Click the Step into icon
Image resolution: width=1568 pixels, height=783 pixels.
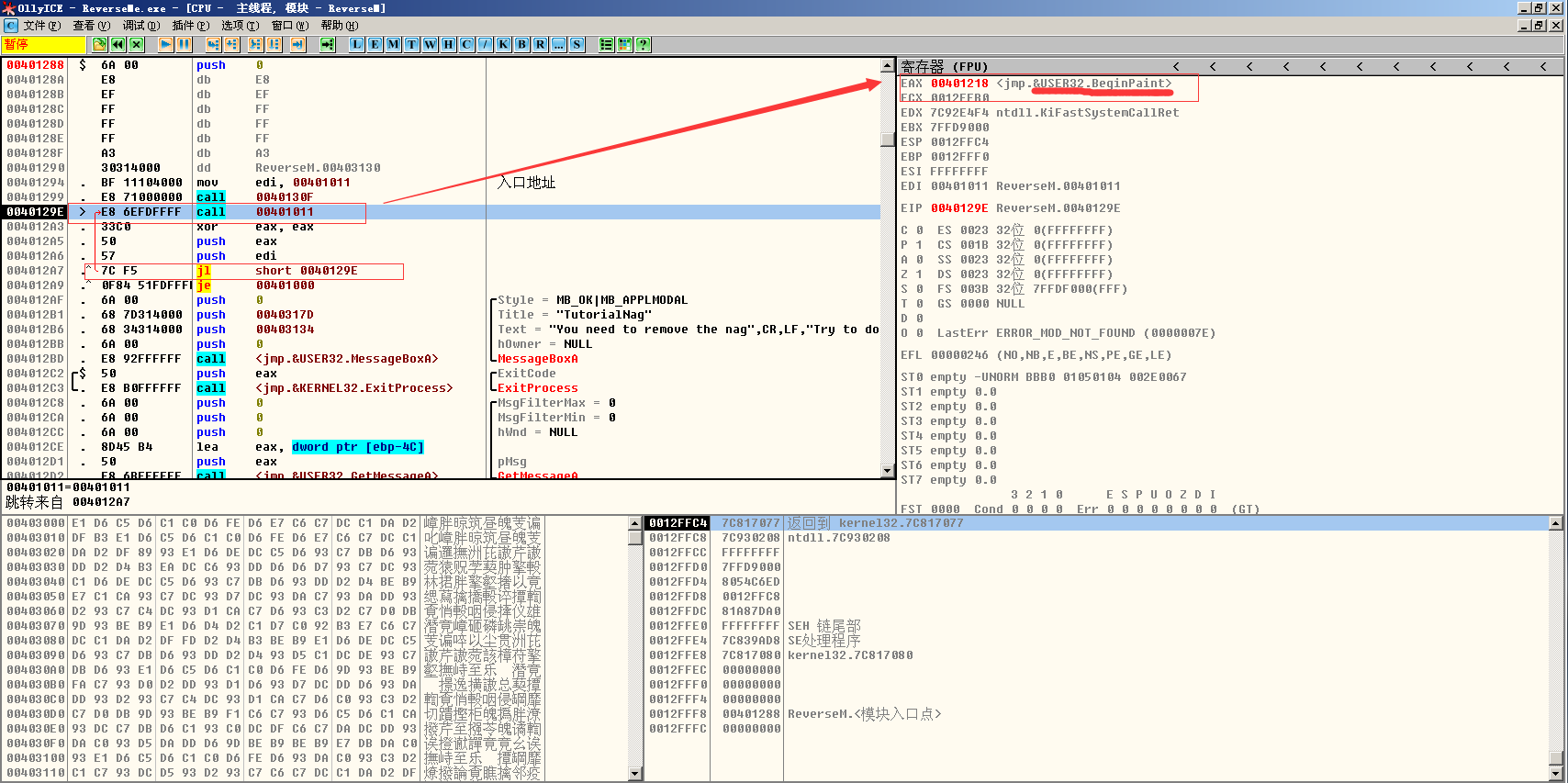[x=213, y=44]
